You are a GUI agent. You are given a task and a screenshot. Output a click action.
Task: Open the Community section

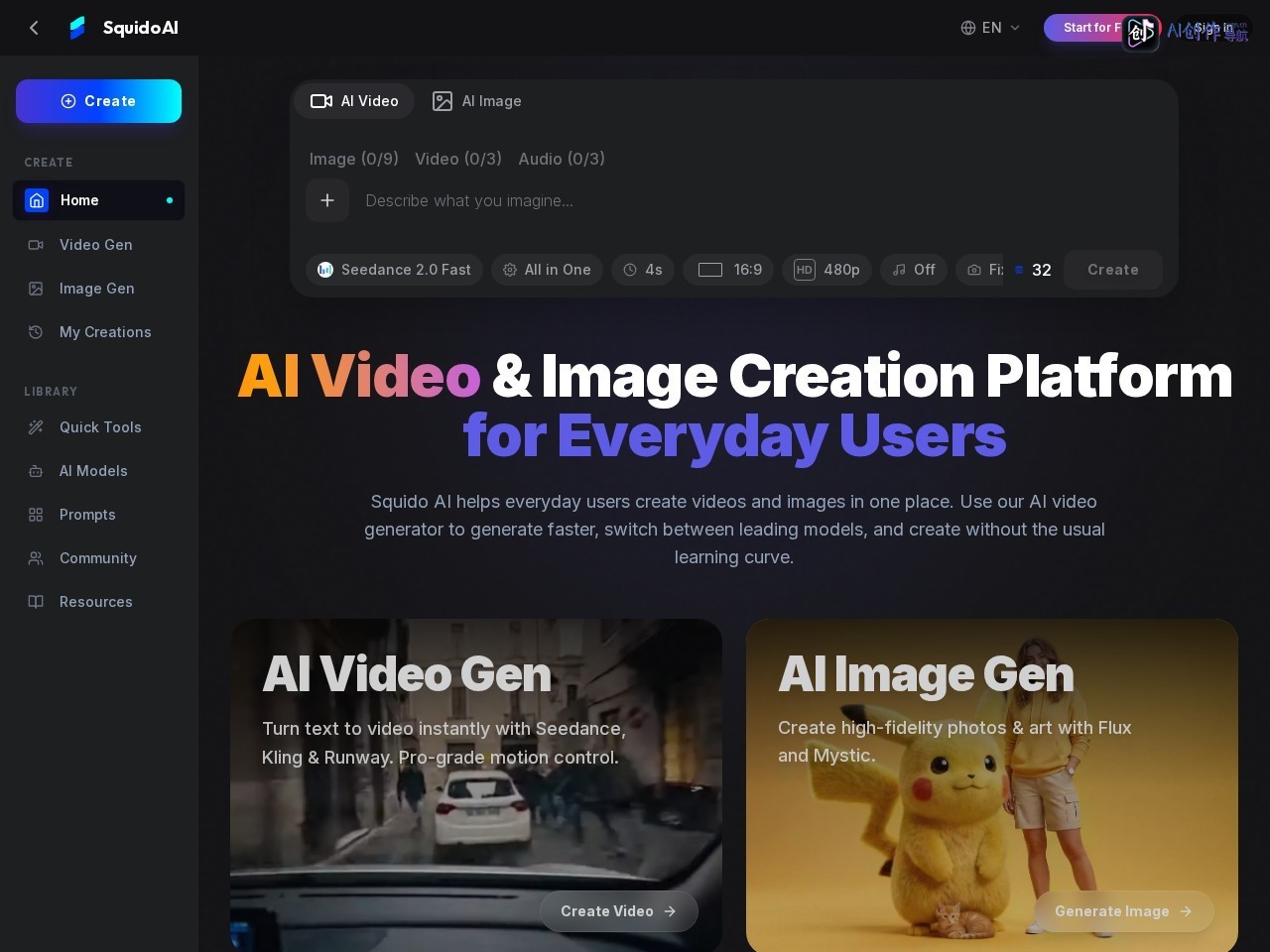(x=99, y=558)
